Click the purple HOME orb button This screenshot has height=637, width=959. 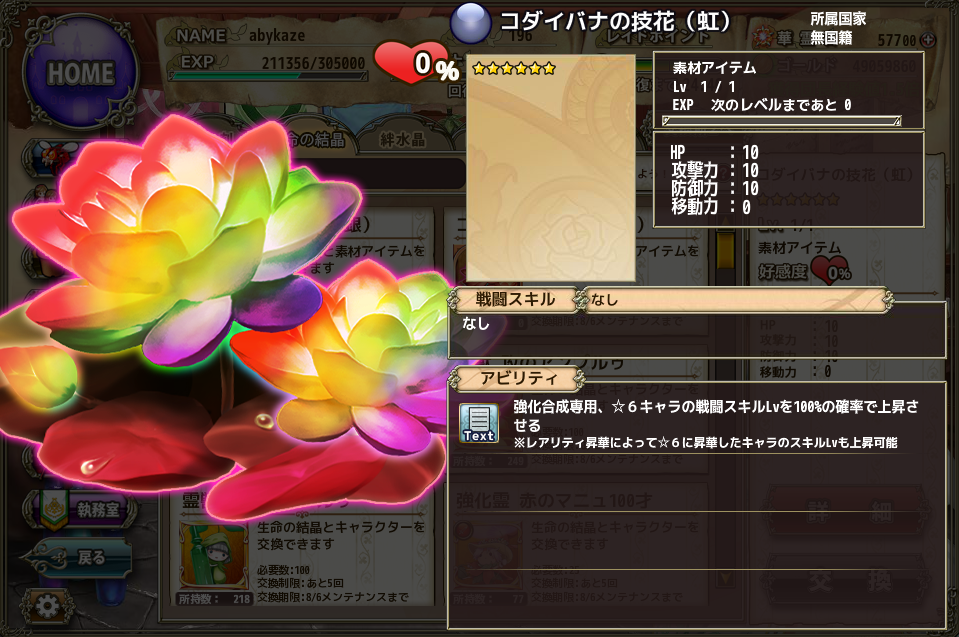pos(80,73)
